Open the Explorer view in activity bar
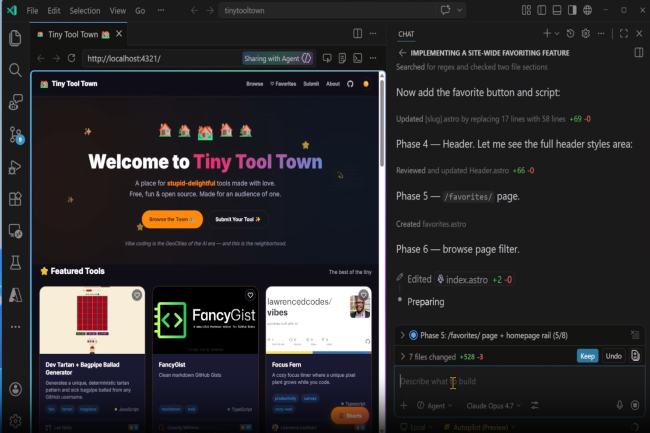The height and width of the screenshot is (433, 650). click(15, 39)
